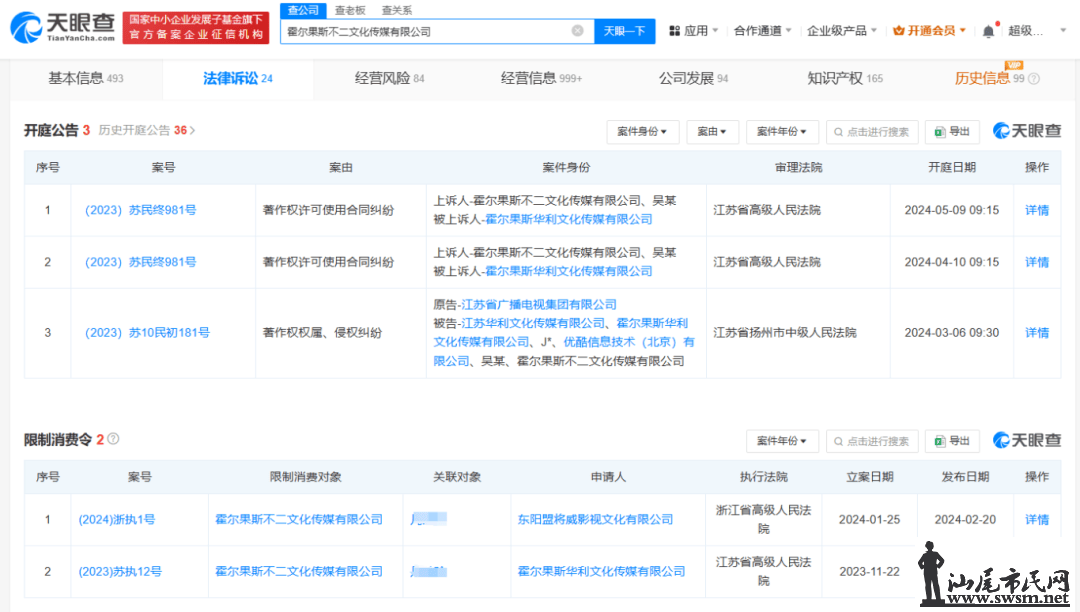Open 案件身份 filter dropdown
Screen dimensions: 1080x612
click(x=642, y=131)
